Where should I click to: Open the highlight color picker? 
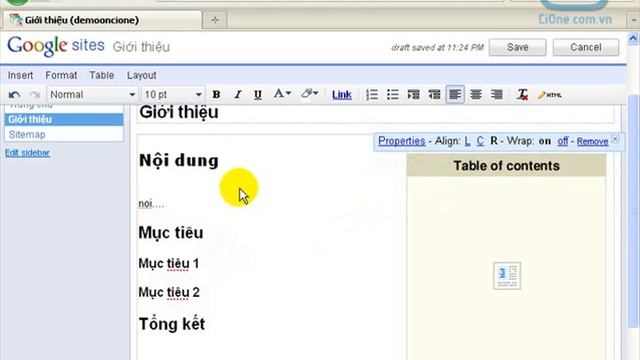[x=309, y=94]
